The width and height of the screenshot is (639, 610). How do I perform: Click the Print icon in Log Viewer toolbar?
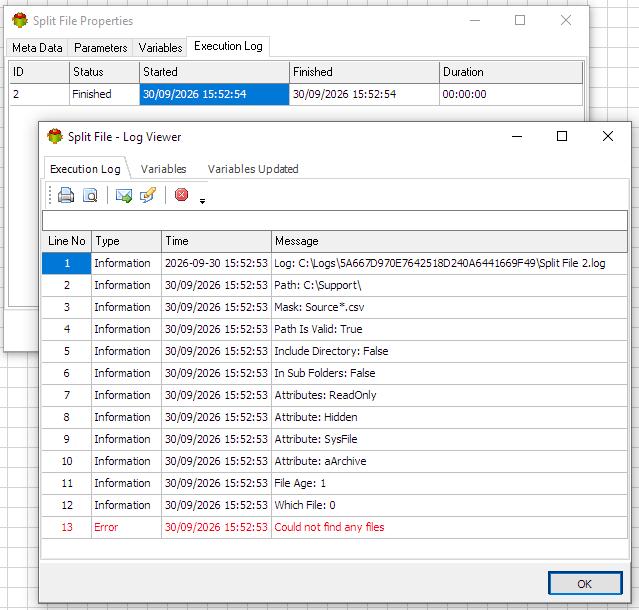point(66,195)
